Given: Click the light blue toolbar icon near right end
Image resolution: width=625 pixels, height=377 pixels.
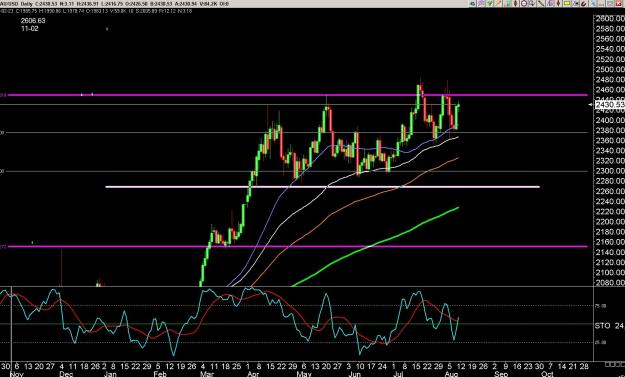Looking at the screenshot, I should (x=593, y=4).
